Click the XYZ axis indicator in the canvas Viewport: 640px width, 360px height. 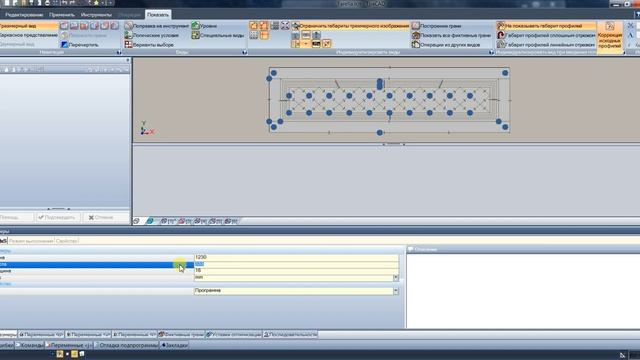tap(146, 128)
